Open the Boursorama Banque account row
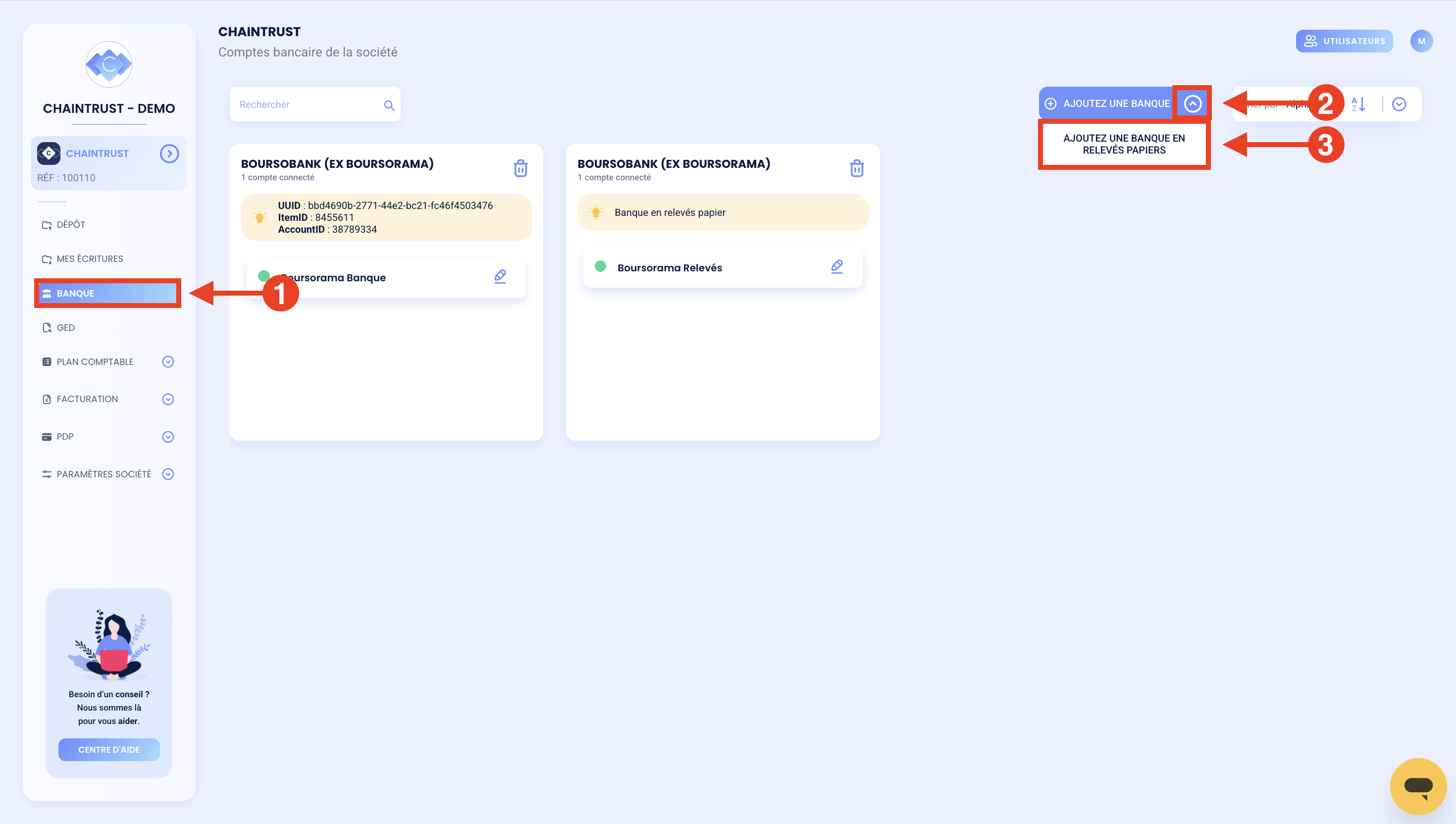 pos(386,277)
